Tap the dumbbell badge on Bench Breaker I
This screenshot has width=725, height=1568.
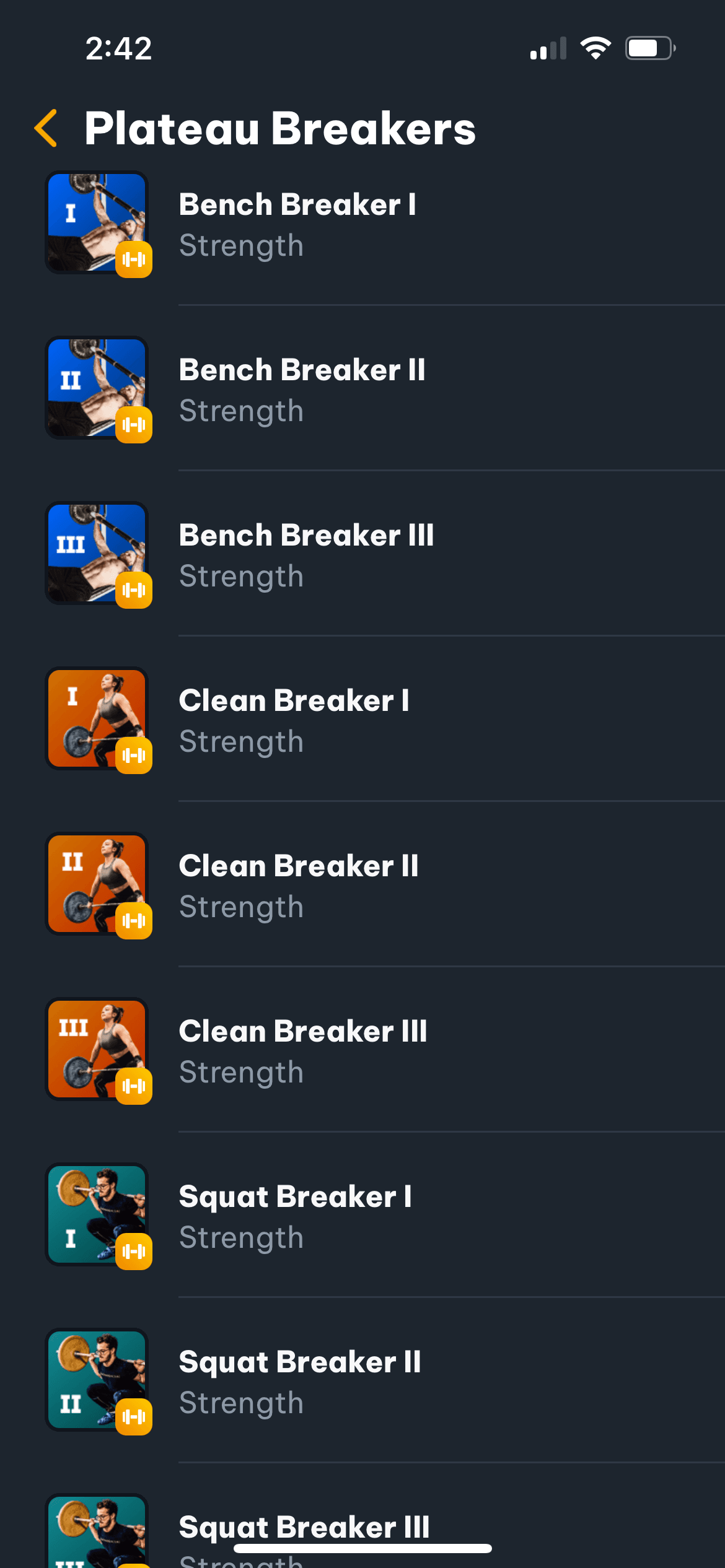133,261
